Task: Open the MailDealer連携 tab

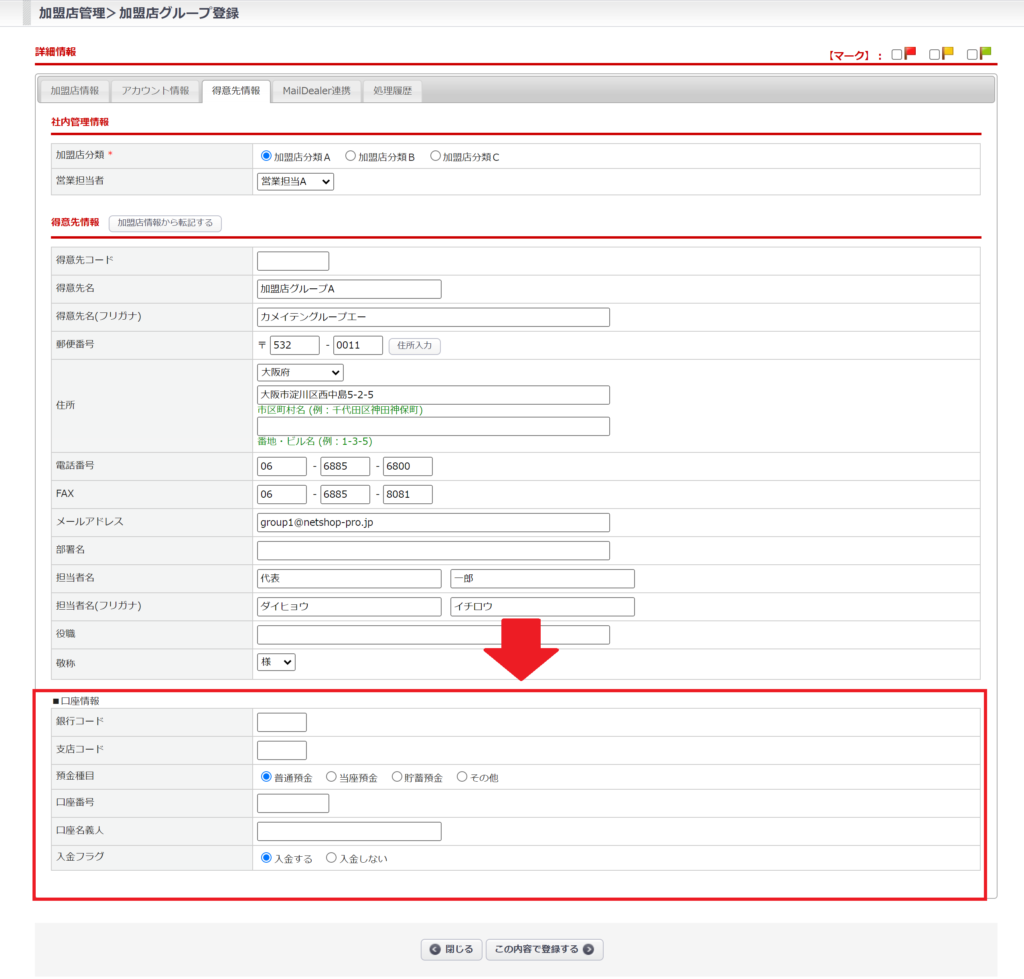Action: click(x=316, y=91)
